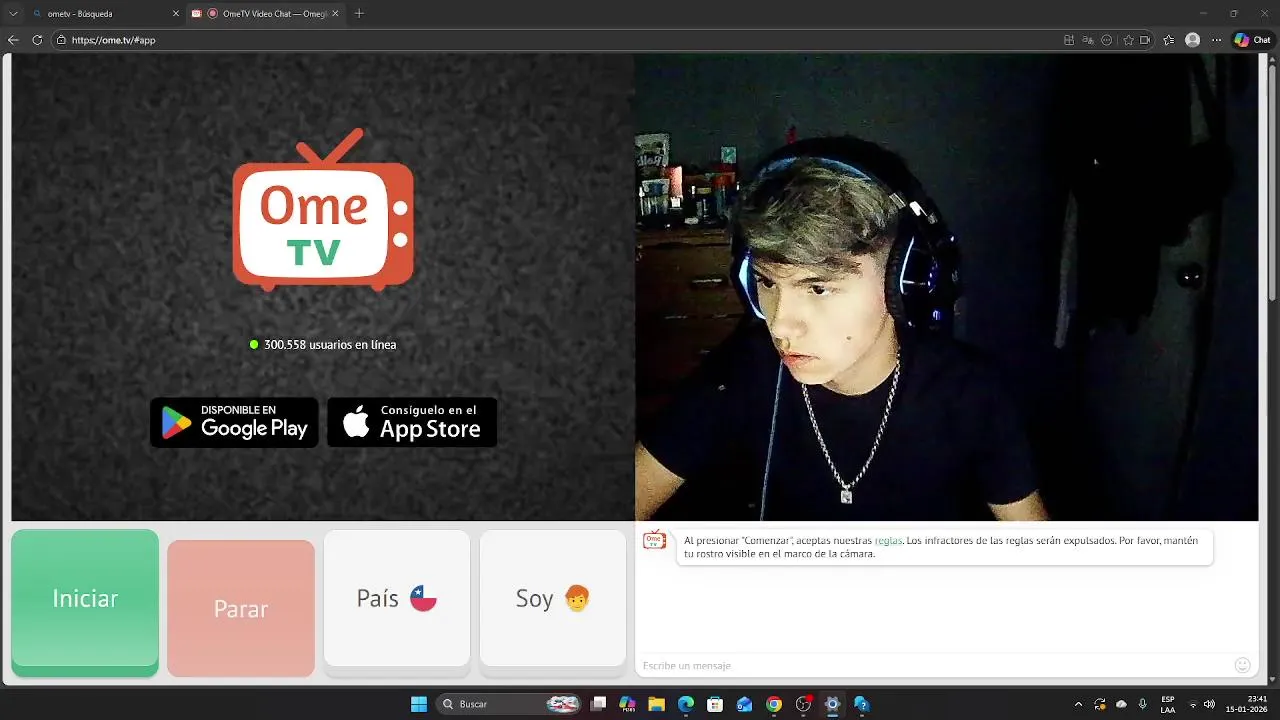The image size is (1280, 720).
Task: Click the address bar URL
Action: tap(114, 40)
